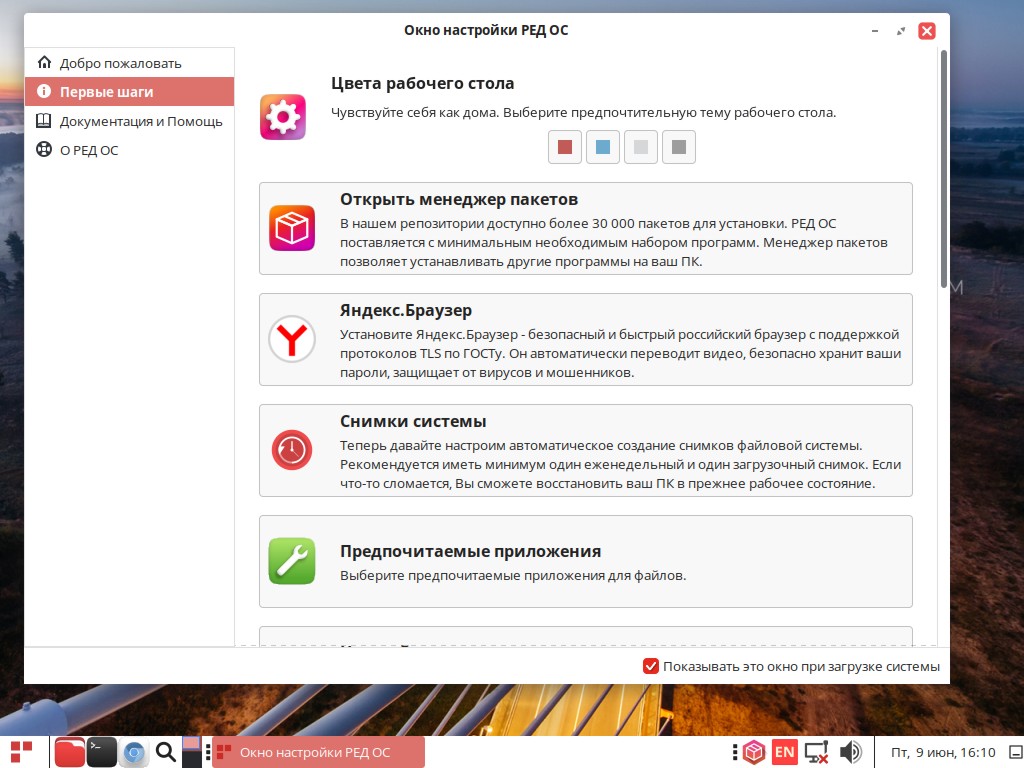
Task: Go to the О РЕД ОС page
Action: pos(129,150)
